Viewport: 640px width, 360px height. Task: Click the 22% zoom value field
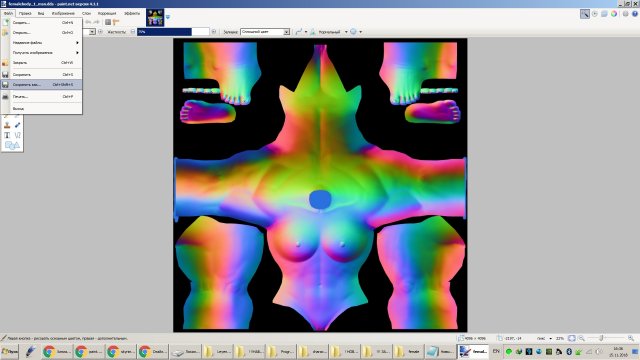pyautogui.click(x=560, y=338)
